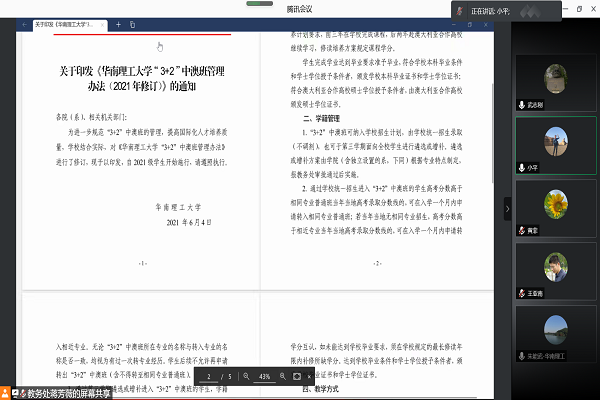
Task: Click the fit-to-page icon in the PDF toolbar
Action: pyautogui.click(x=297, y=376)
